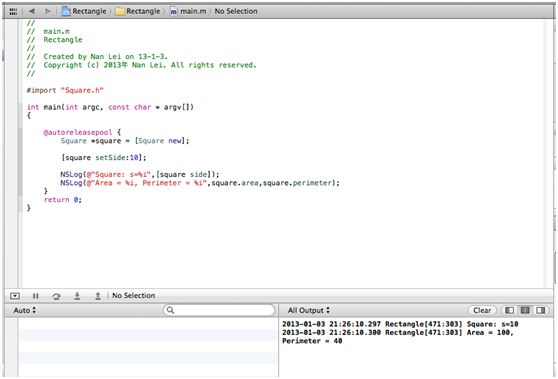
Task: Click No Selection in the debug bar
Action: [x=133, y=295]
